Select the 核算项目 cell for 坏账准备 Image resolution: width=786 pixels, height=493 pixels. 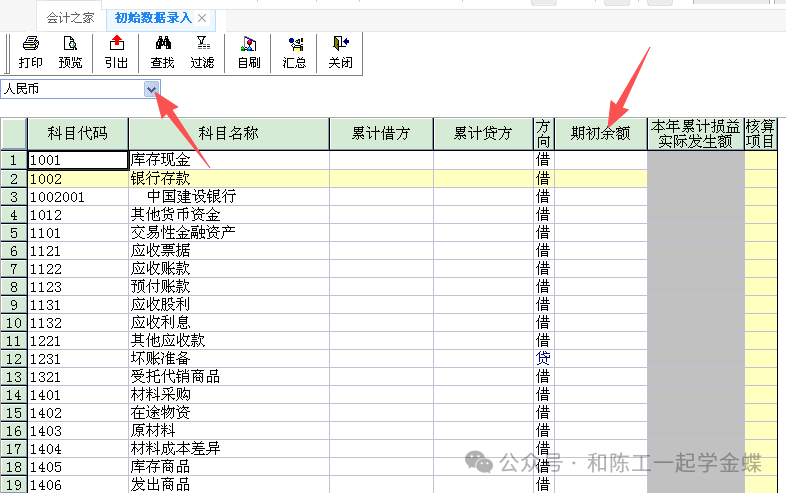click(x=760, y=358)
